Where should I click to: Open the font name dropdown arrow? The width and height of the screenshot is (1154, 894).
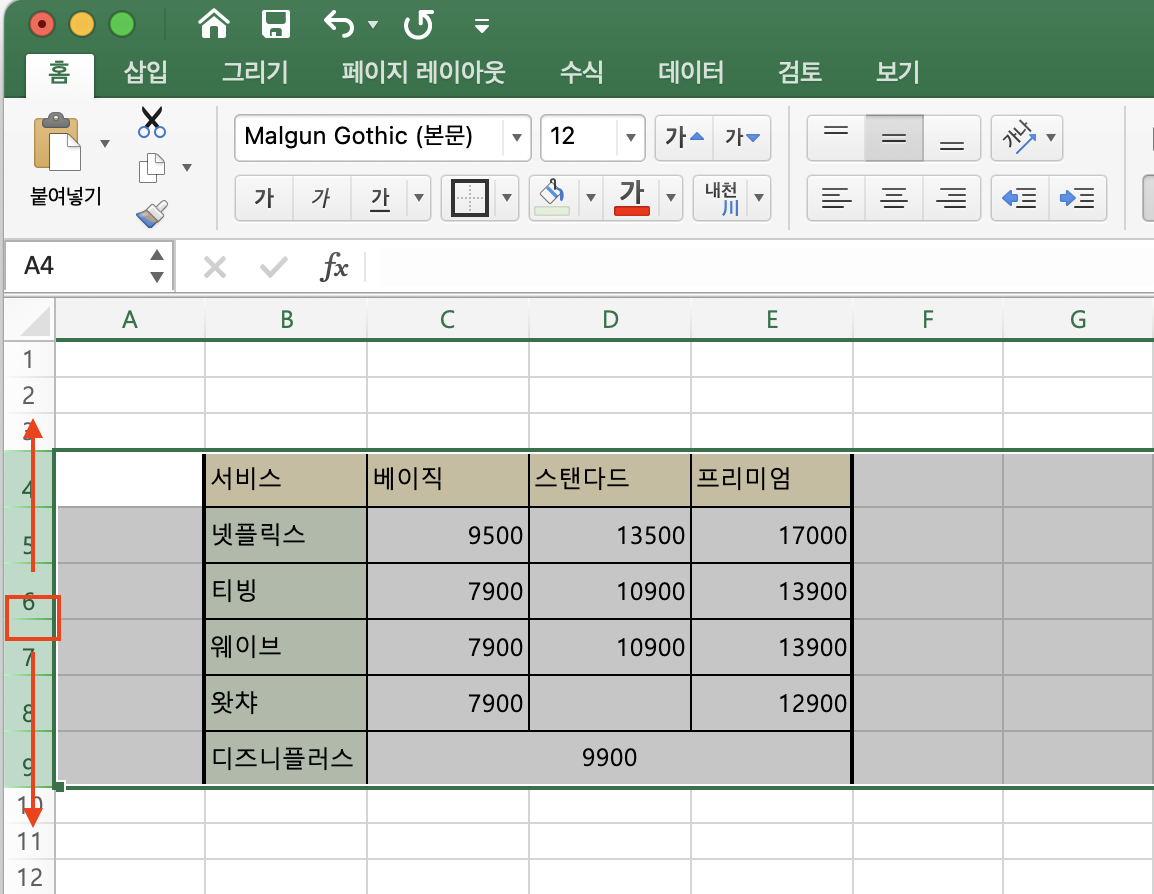tap(517, 138)
